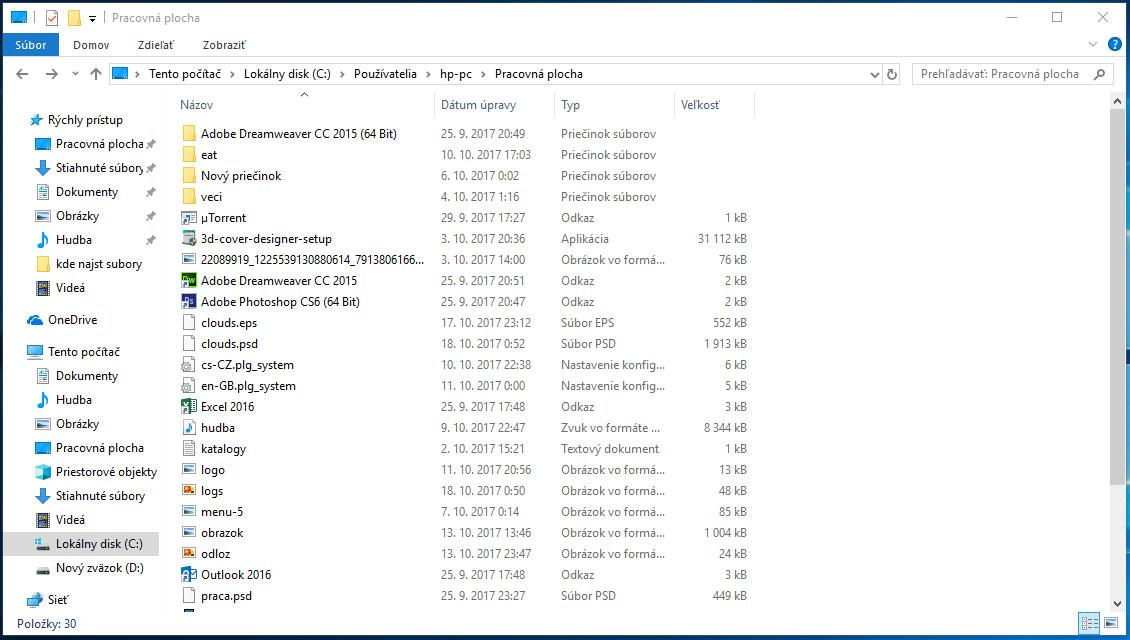The image size is (1130, 640).
Task: Open Tento počítač in navigation pane
Action: click(x=84, y=352)
